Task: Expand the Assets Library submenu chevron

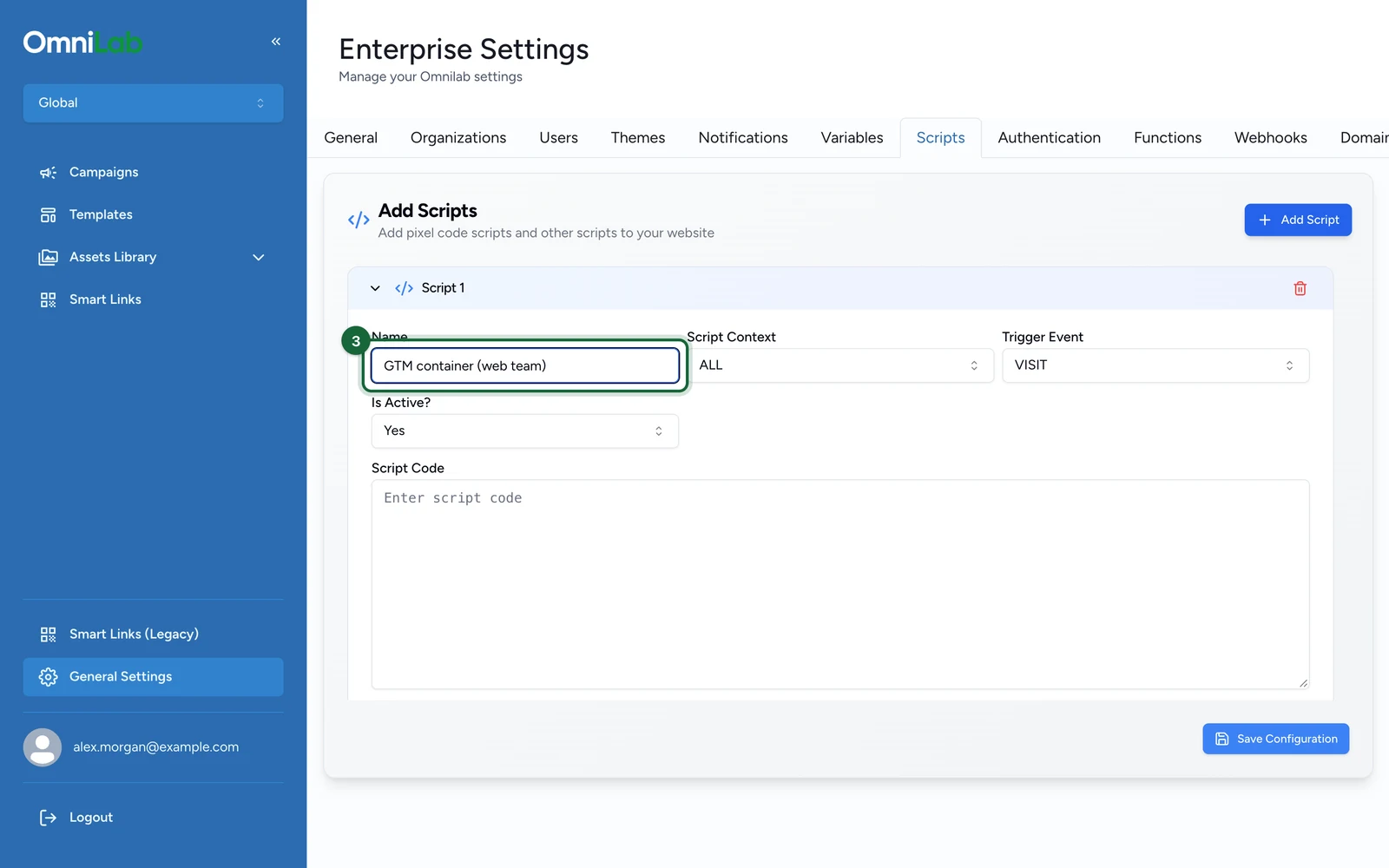Action: coord(258,258)
